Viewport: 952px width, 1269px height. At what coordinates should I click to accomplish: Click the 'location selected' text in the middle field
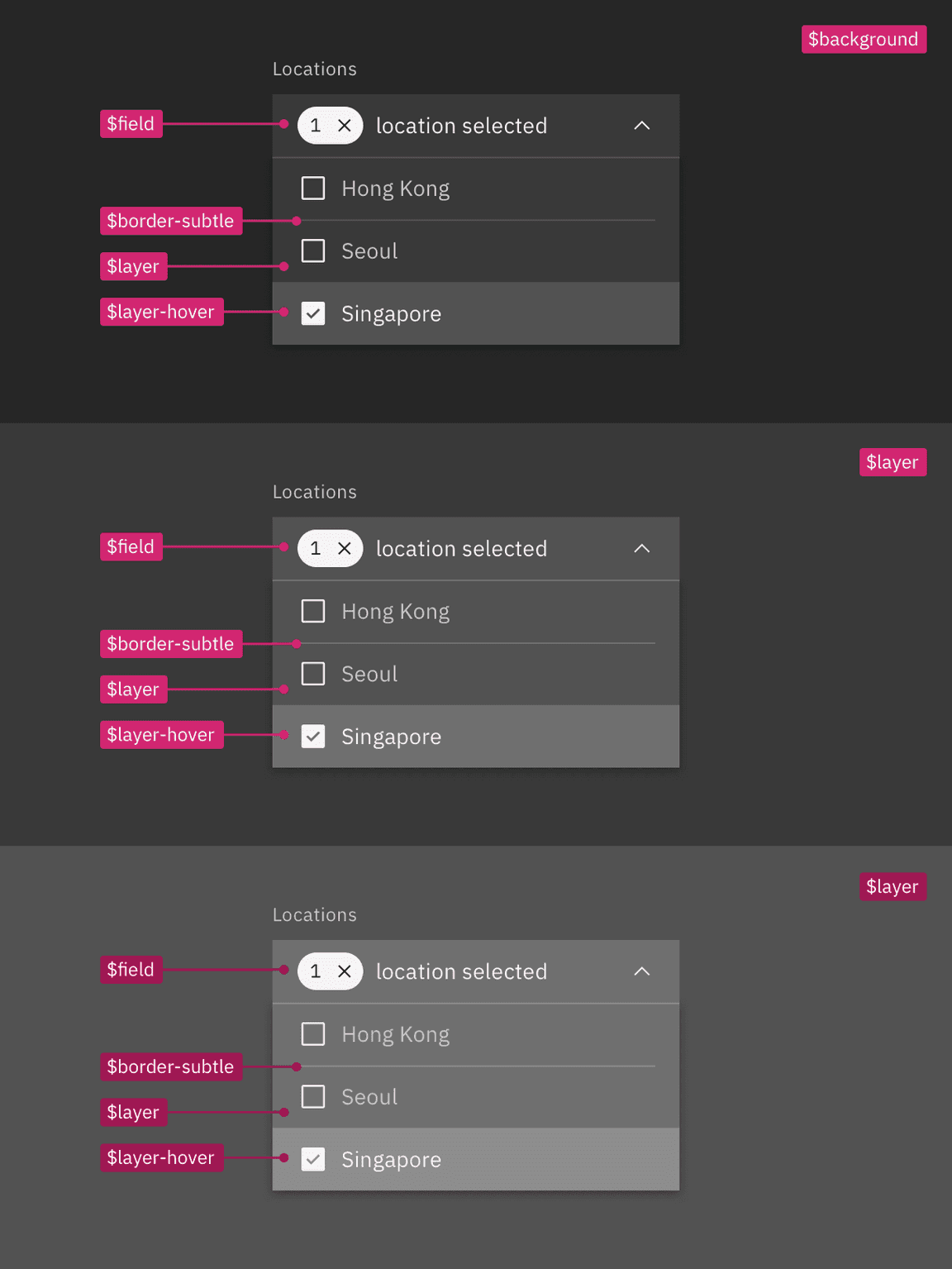point(461,549)
